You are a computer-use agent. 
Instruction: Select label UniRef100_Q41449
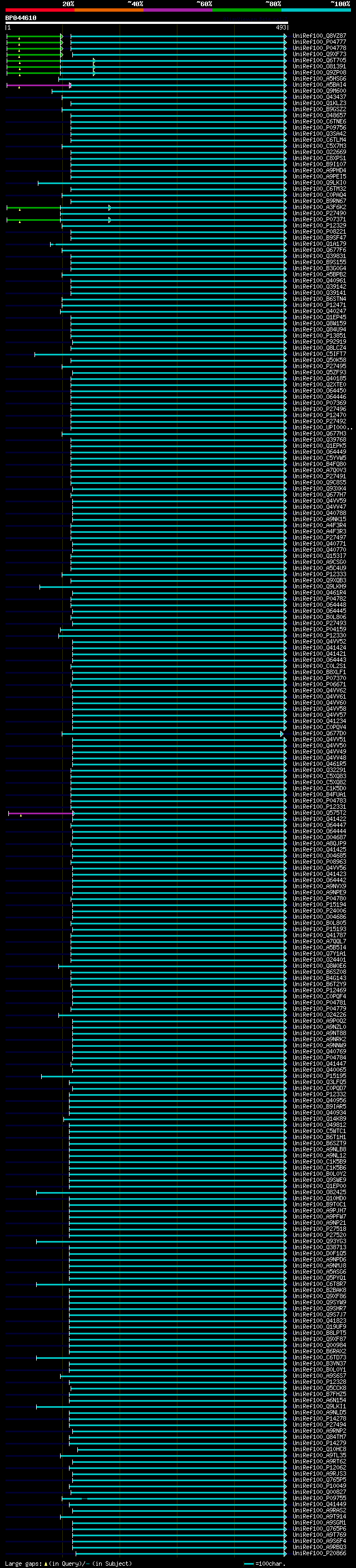[x=319, y=1504]
